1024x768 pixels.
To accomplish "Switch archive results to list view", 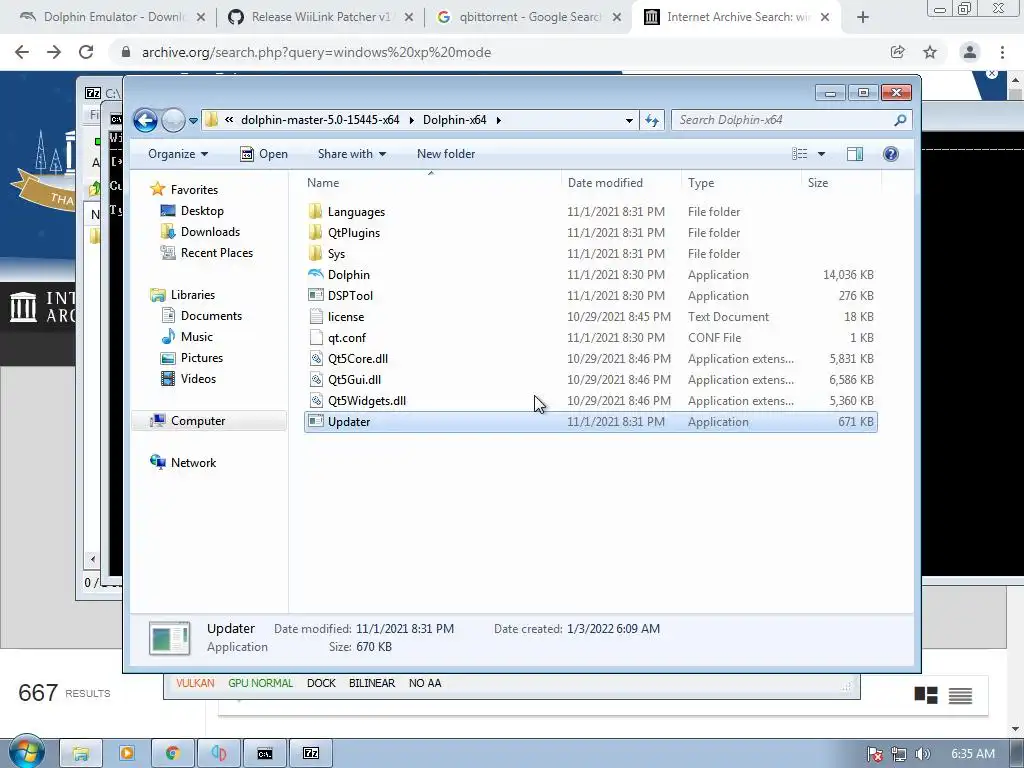I will tap(960, 696).
